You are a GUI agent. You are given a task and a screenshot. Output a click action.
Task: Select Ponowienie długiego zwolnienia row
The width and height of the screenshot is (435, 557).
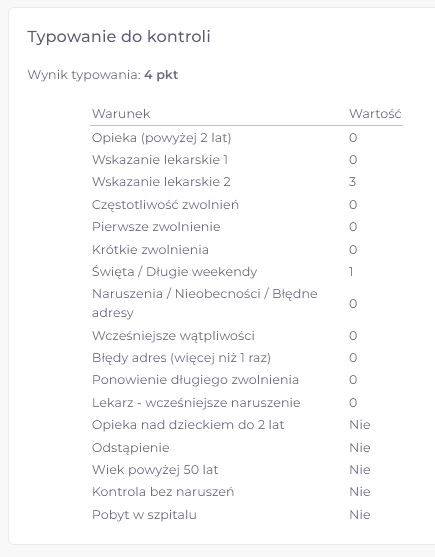pyautogui.click(x=246, y=380)
